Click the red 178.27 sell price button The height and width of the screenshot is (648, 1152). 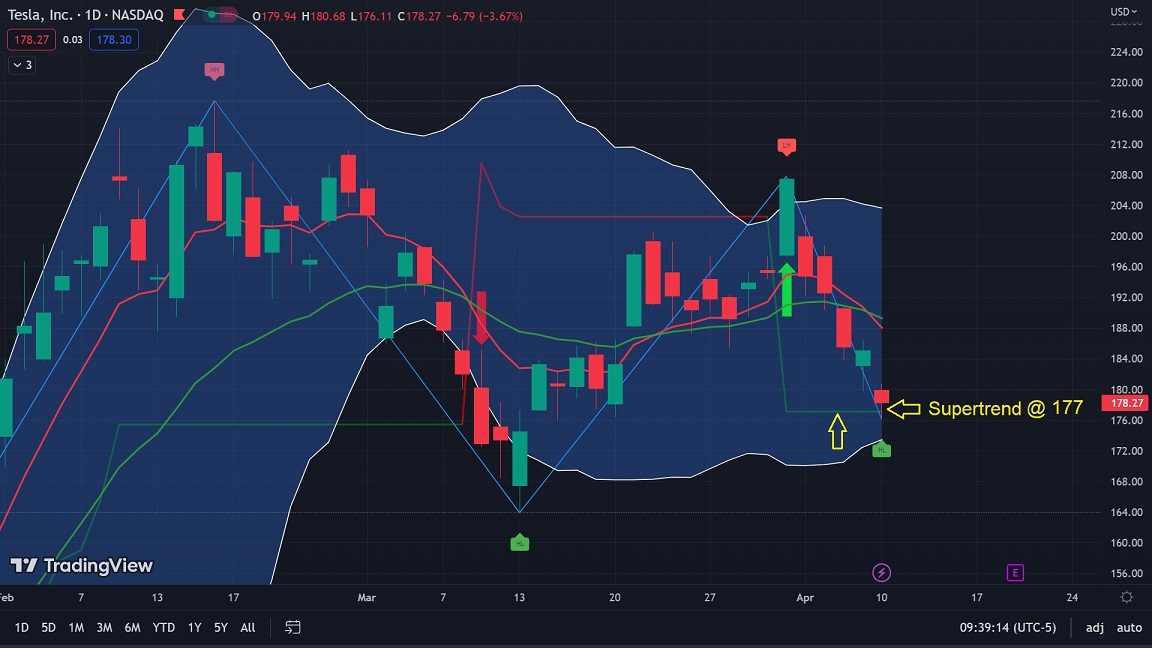pos(31,40)
